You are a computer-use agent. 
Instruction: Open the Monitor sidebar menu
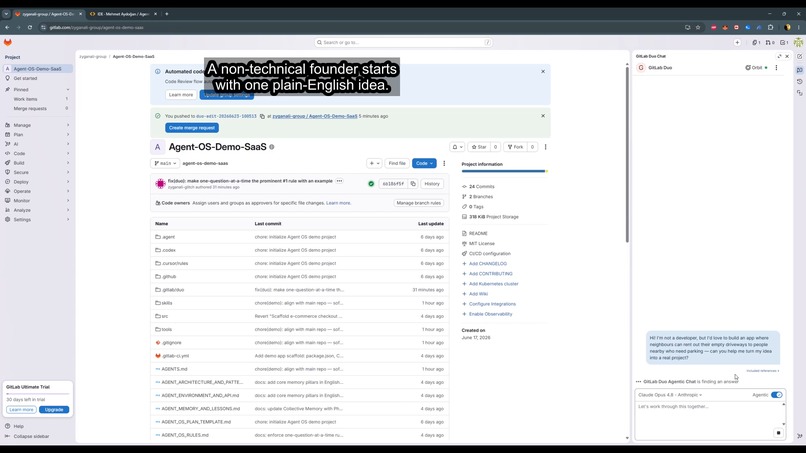point(36,201)
